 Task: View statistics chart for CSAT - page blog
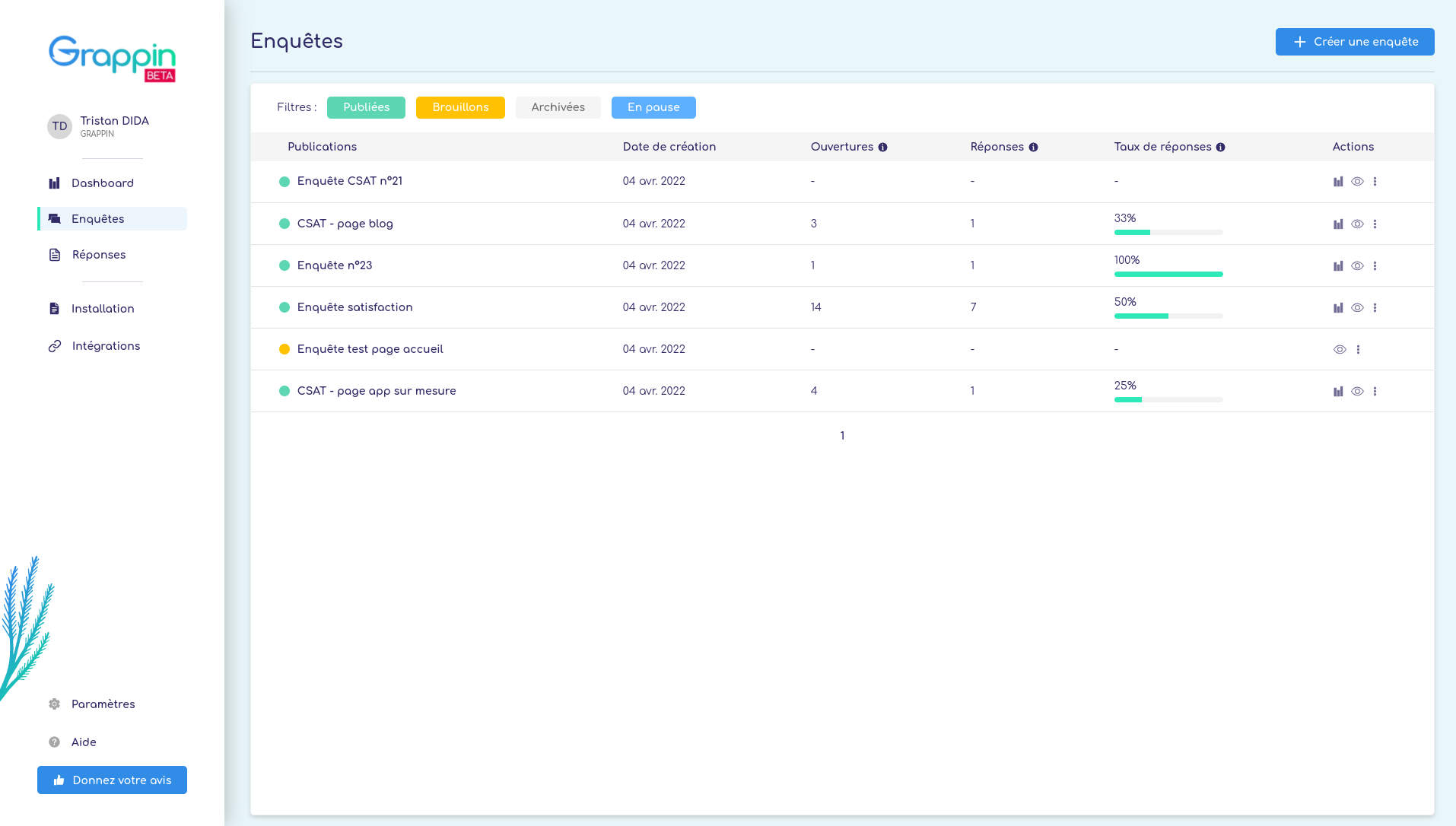coord(1338,224)
